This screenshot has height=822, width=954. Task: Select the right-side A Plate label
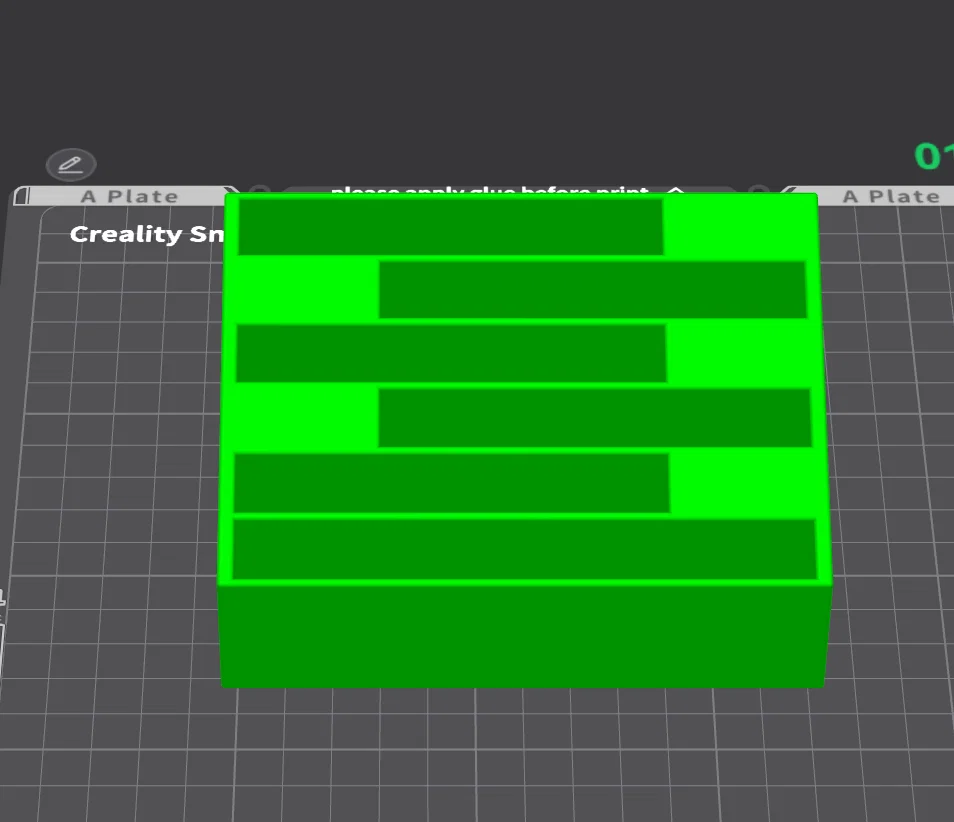pos(891,197)
